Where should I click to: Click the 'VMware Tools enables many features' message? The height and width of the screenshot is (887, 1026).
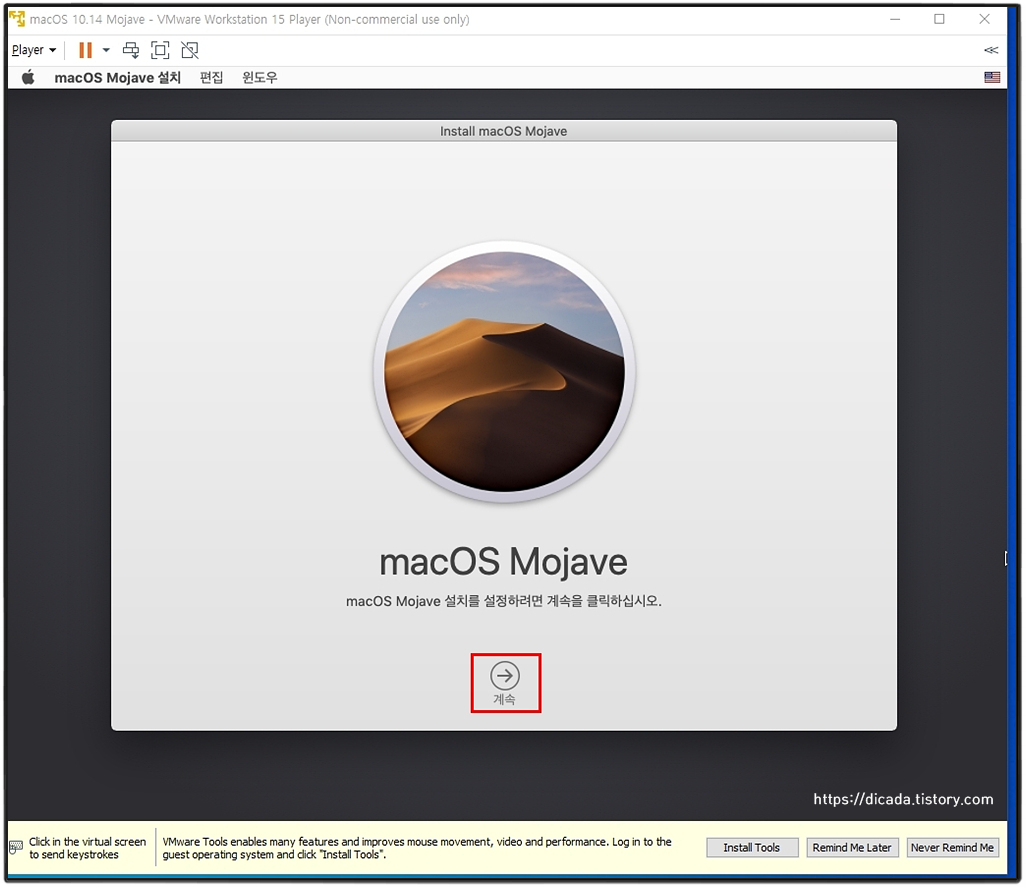point(417,848)
